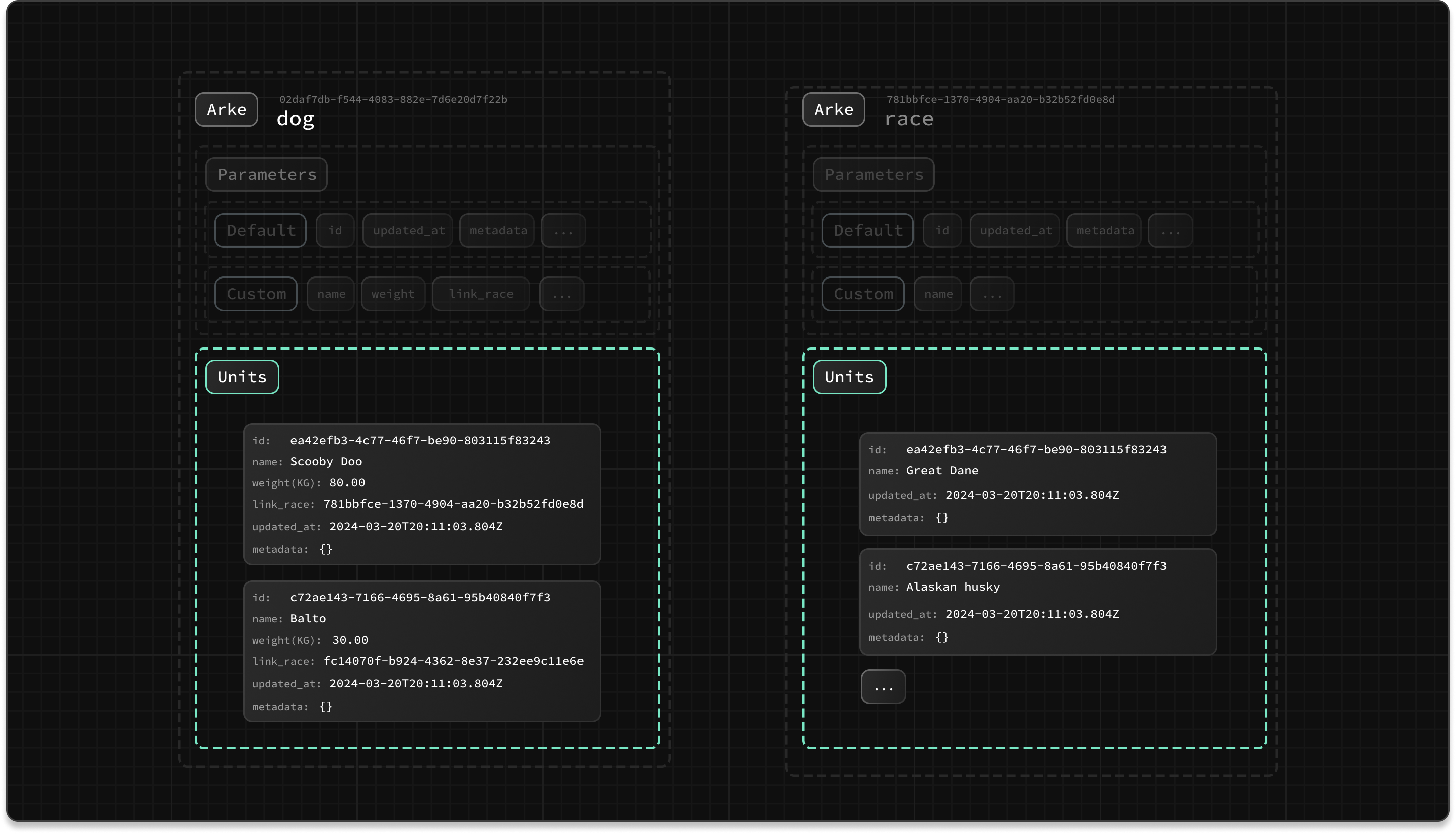
Task: Select the Parameters section on race
Action: tap(873, 173)
